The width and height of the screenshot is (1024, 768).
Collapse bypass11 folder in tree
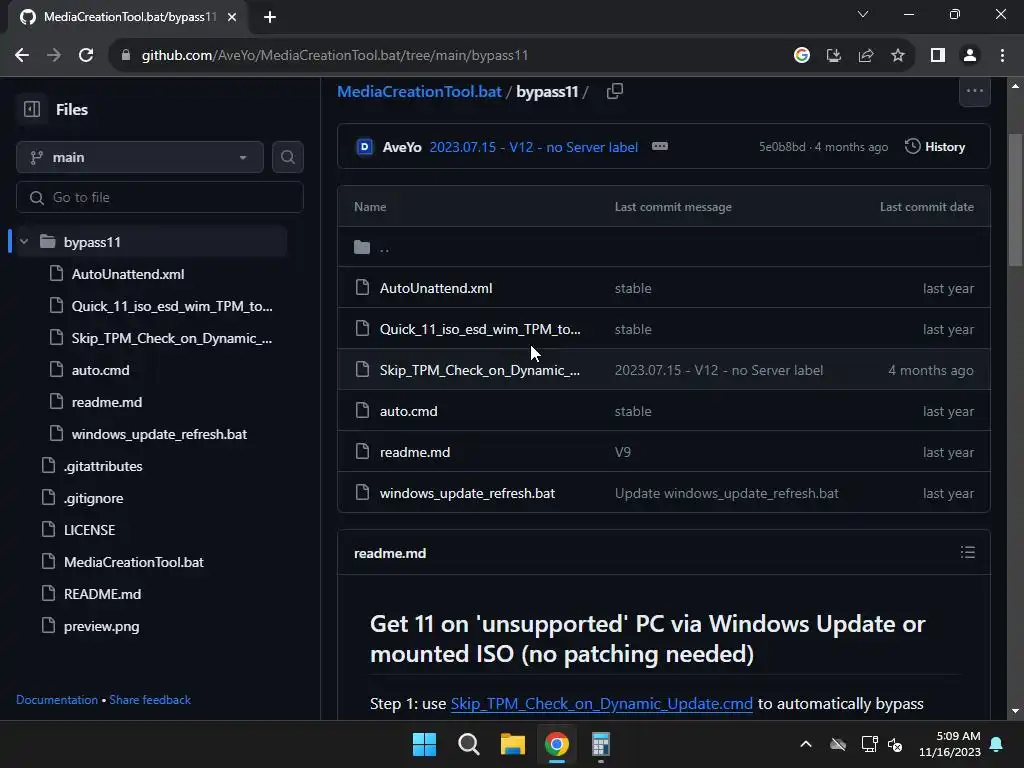pyautogui.click(x=24, y=242)
